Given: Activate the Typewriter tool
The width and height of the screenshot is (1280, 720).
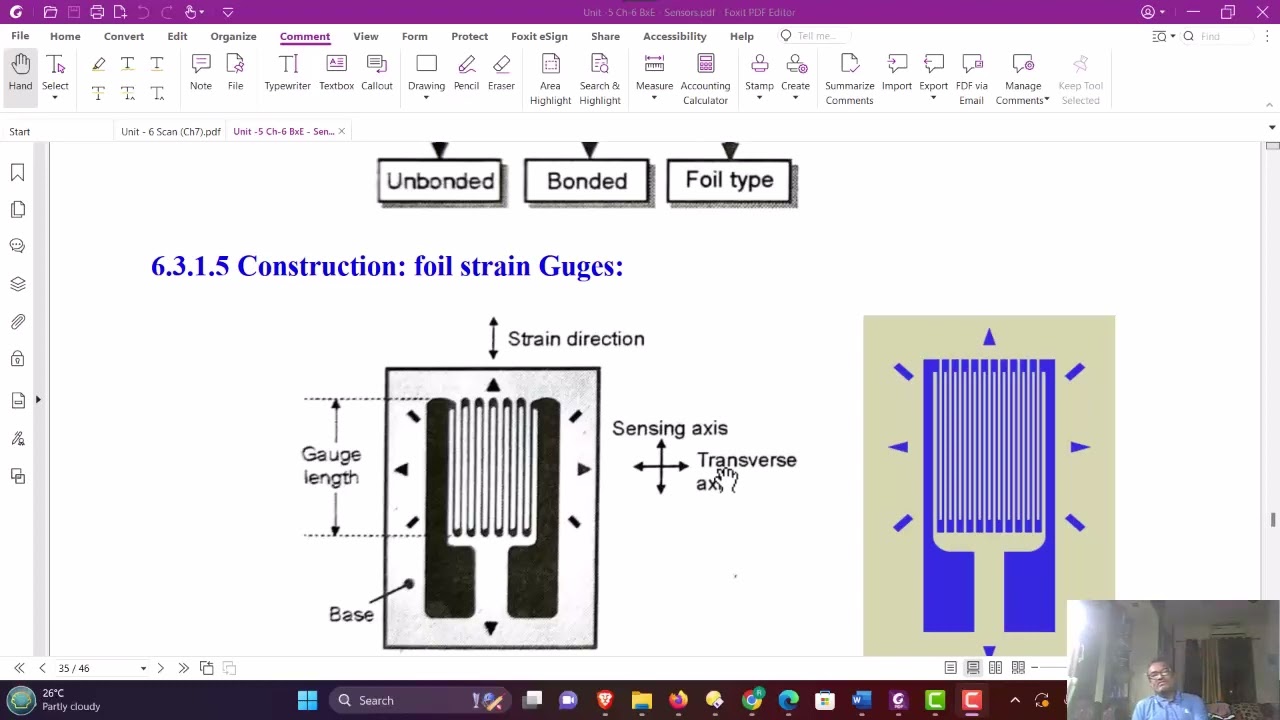Looking at the screenshot, I should [288, 72].
